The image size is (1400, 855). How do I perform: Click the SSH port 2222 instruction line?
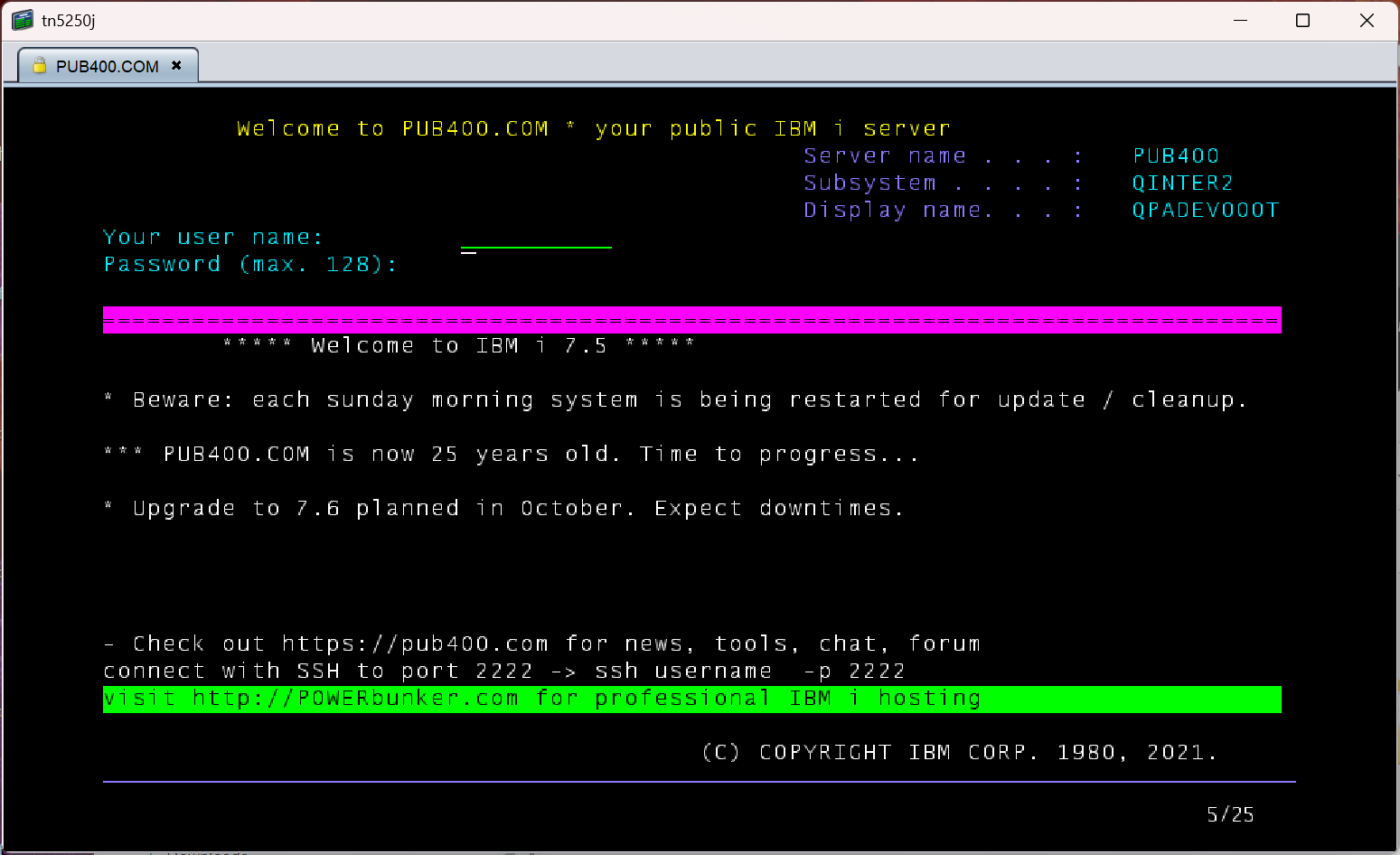tap(504, 671)
